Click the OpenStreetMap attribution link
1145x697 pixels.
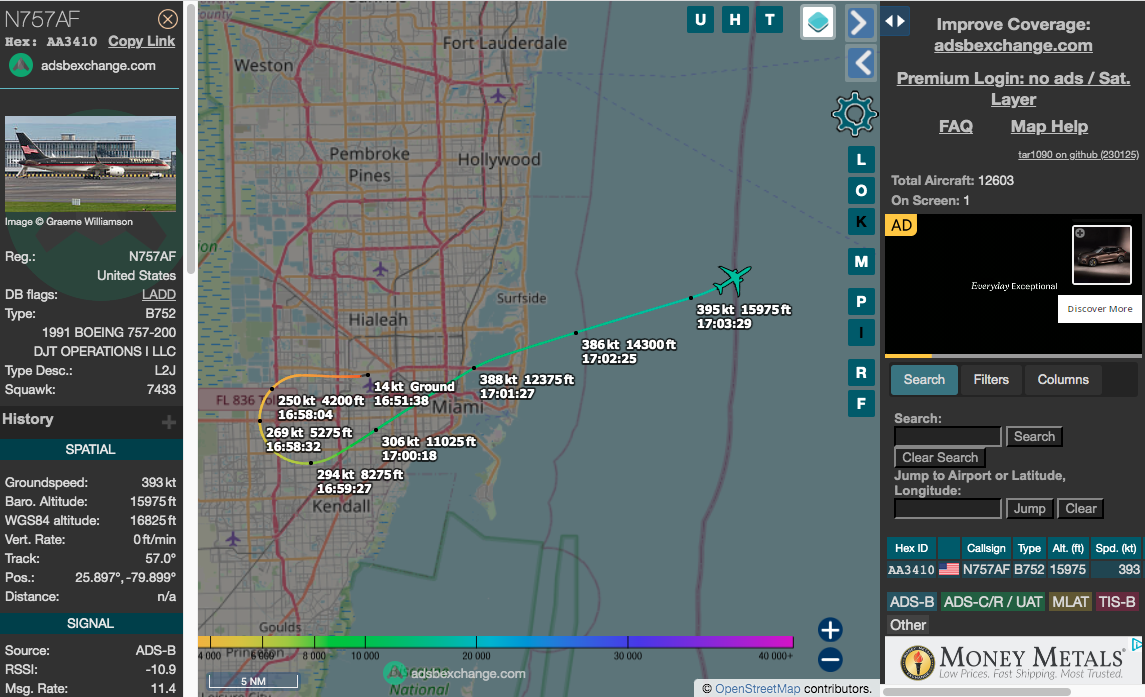point(757,688)
